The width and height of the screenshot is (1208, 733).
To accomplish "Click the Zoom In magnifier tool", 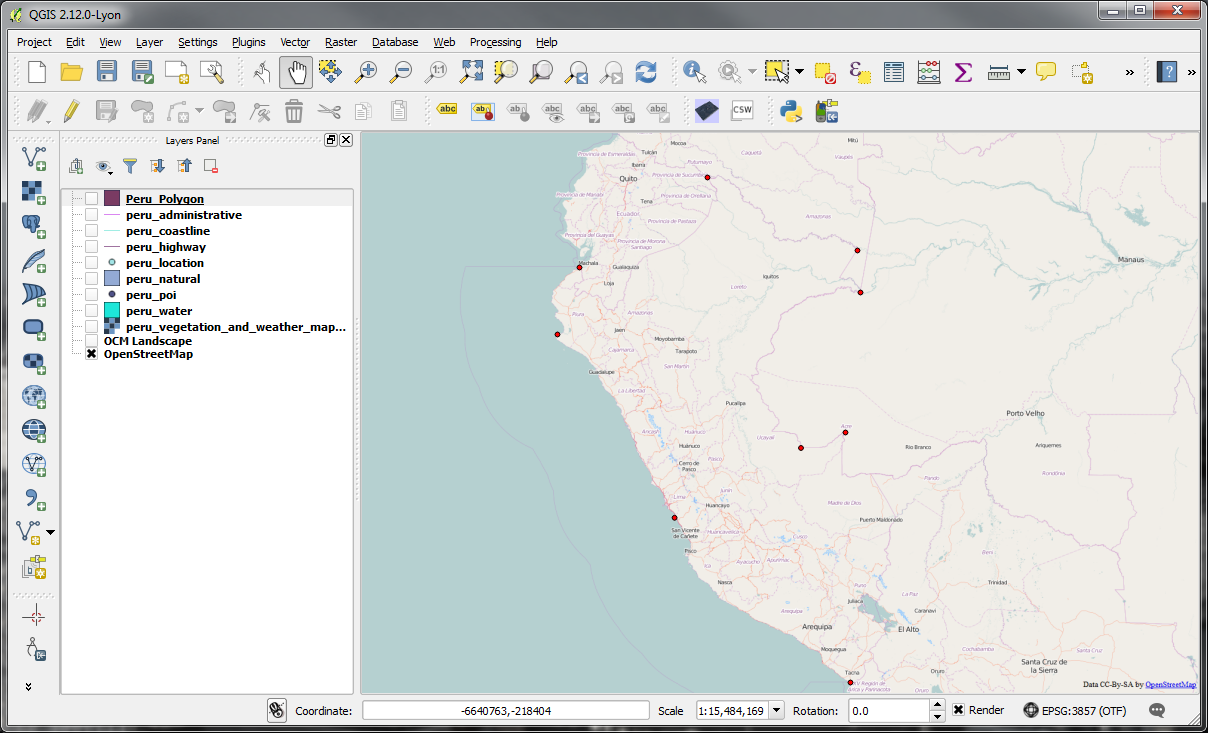I will click(x=367, y=72).
